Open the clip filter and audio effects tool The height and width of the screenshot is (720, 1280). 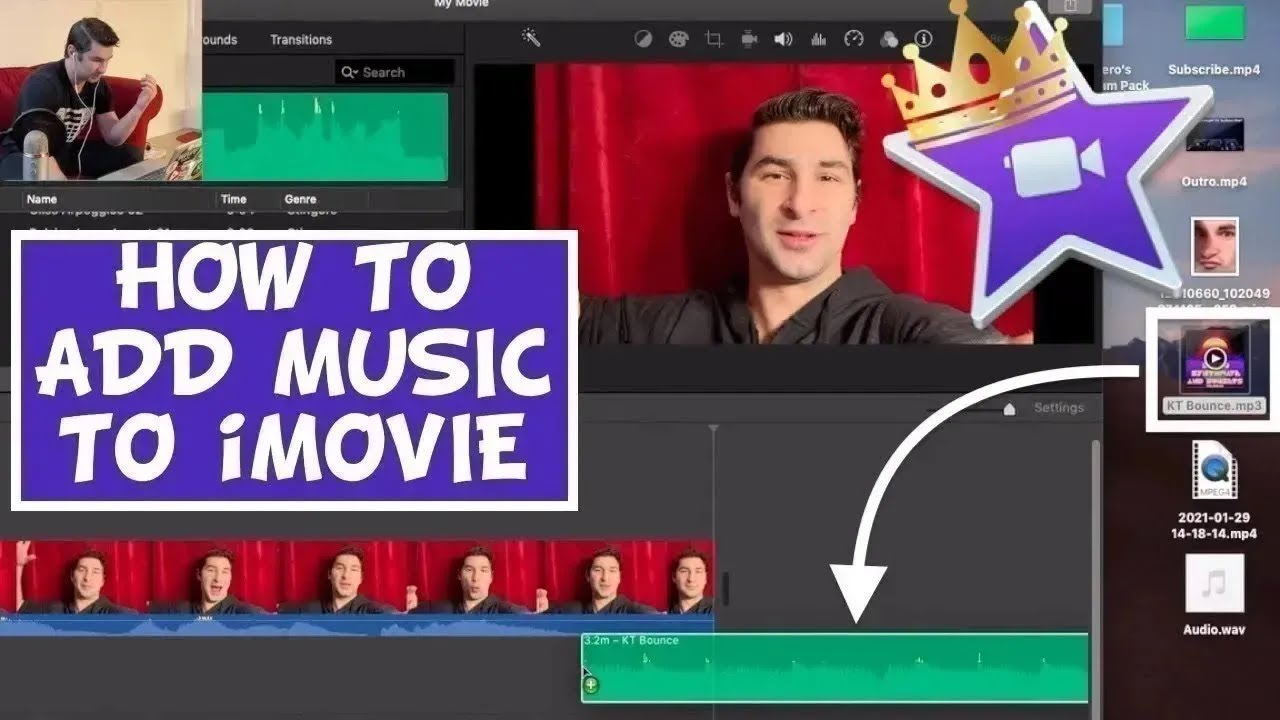888,39
